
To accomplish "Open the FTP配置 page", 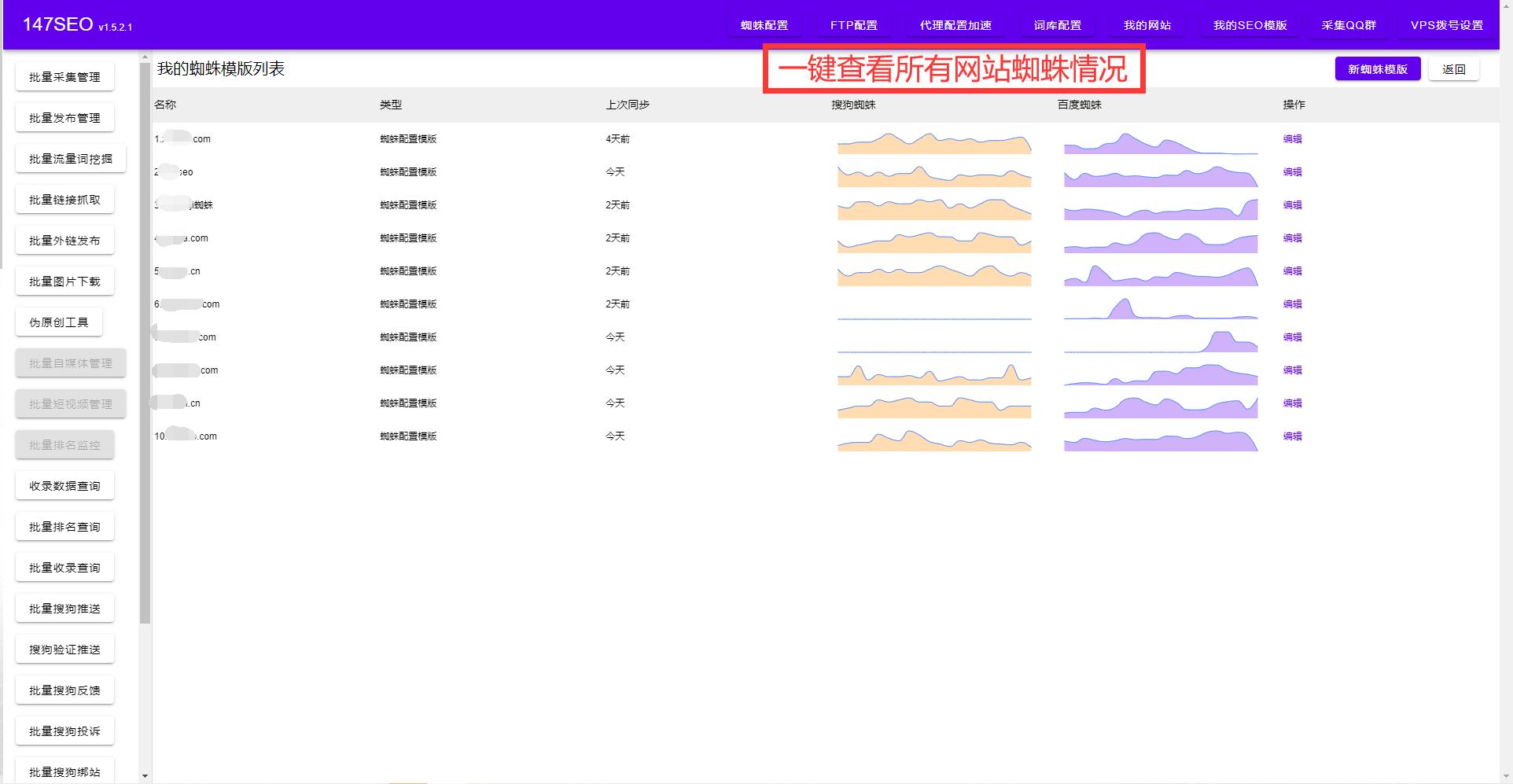I will click(853, 24).
